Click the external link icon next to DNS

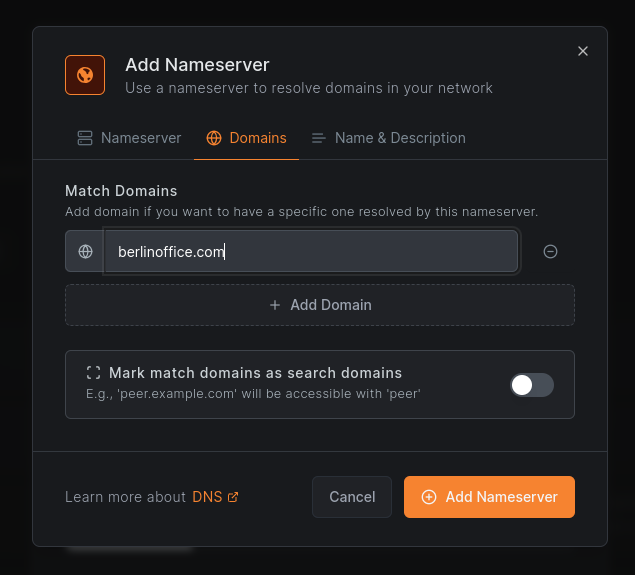click(x=233, y=497)
